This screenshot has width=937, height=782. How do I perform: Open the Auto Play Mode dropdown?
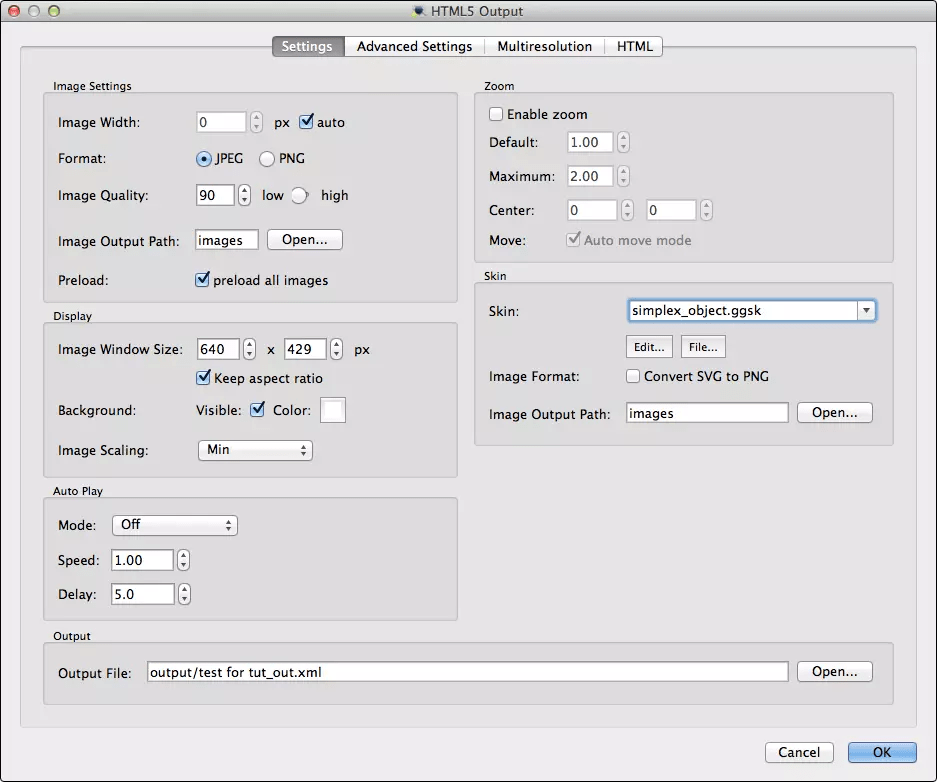[175, 525]
